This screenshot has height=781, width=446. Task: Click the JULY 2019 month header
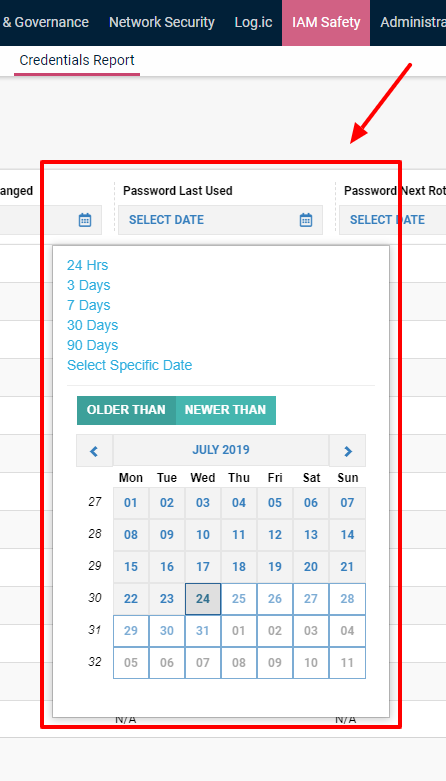point(221,450)
